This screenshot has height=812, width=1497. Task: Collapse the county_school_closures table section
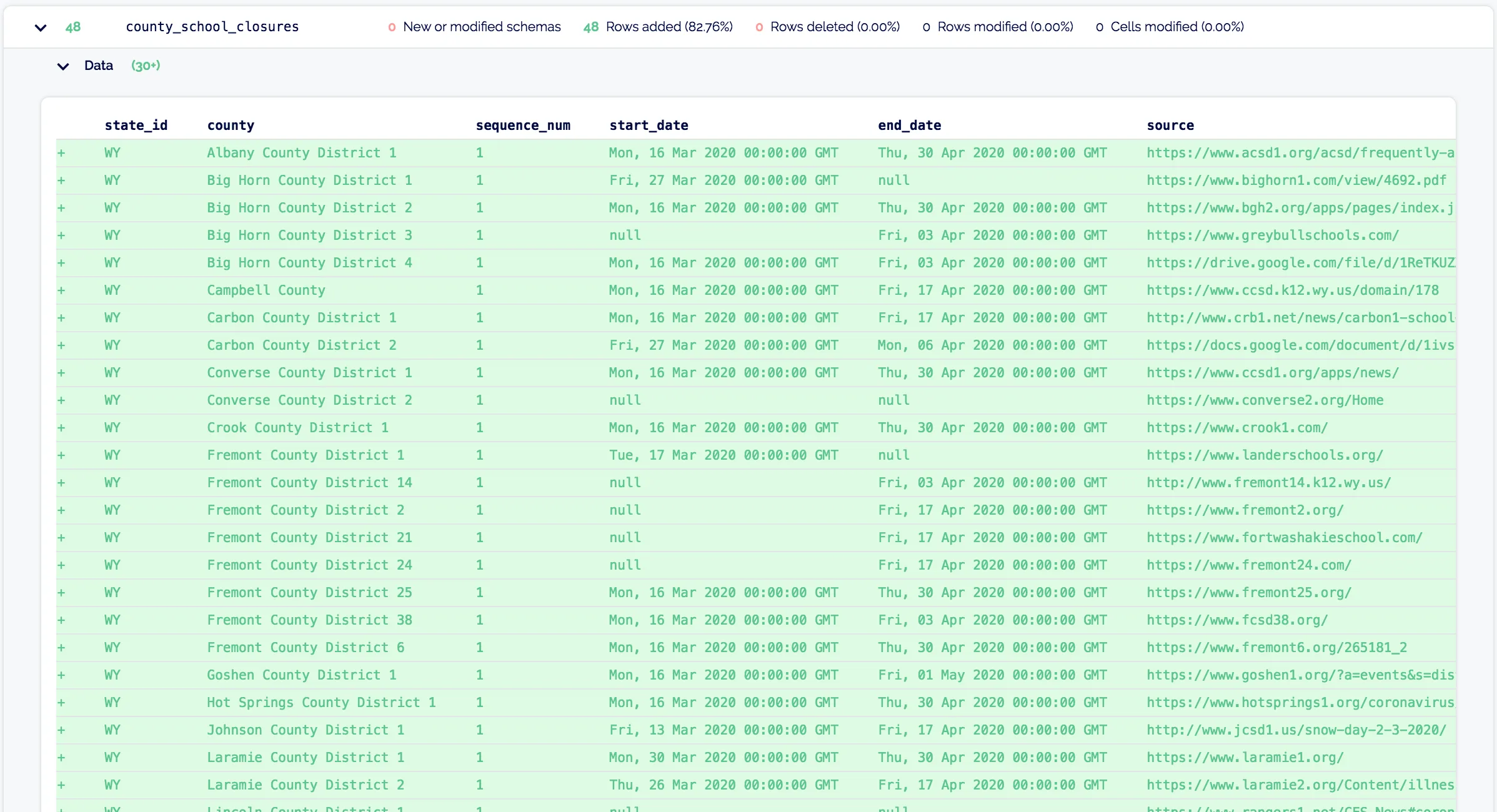pyautogui.click(x=41, y=27)
